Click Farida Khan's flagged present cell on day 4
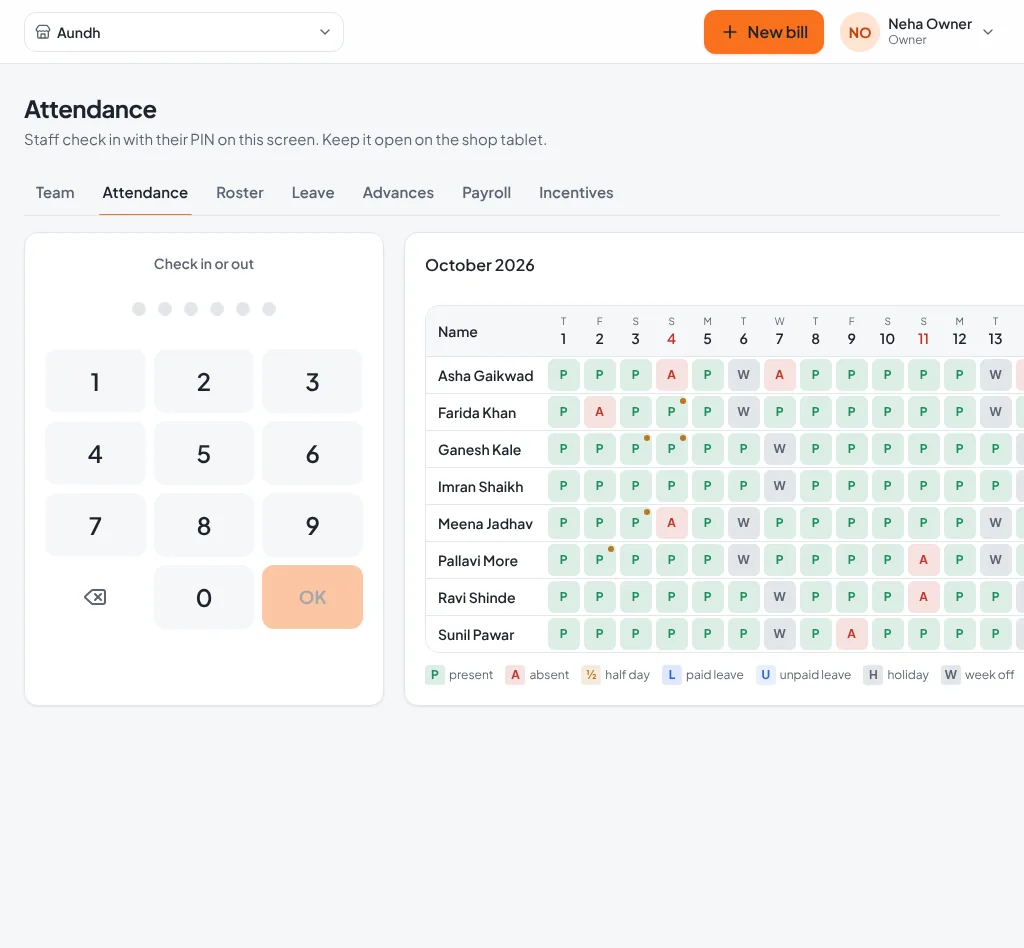1024x948 pixels. tap(671, 412)
